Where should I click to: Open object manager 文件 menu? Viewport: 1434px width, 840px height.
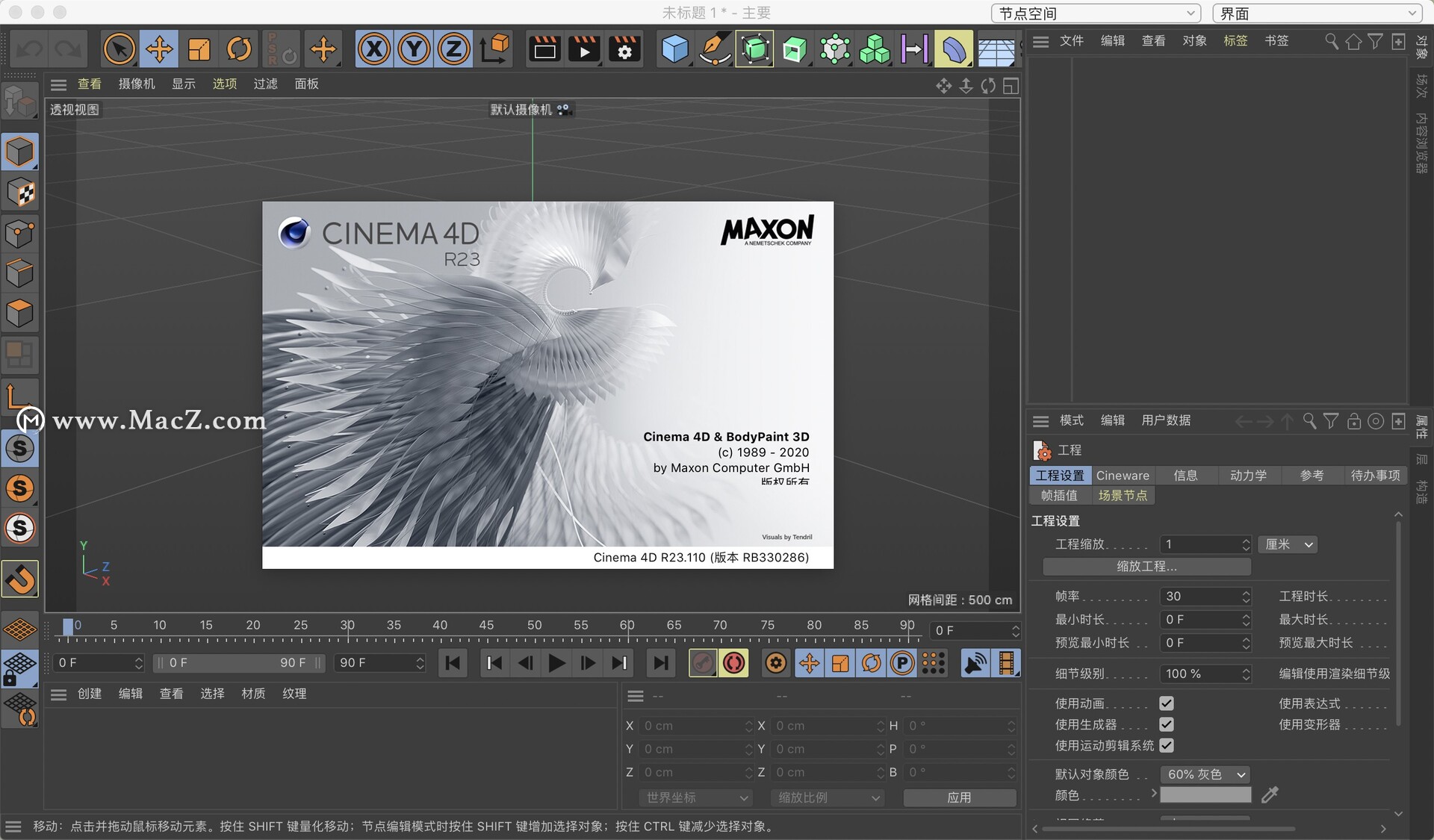[1071, 40]
